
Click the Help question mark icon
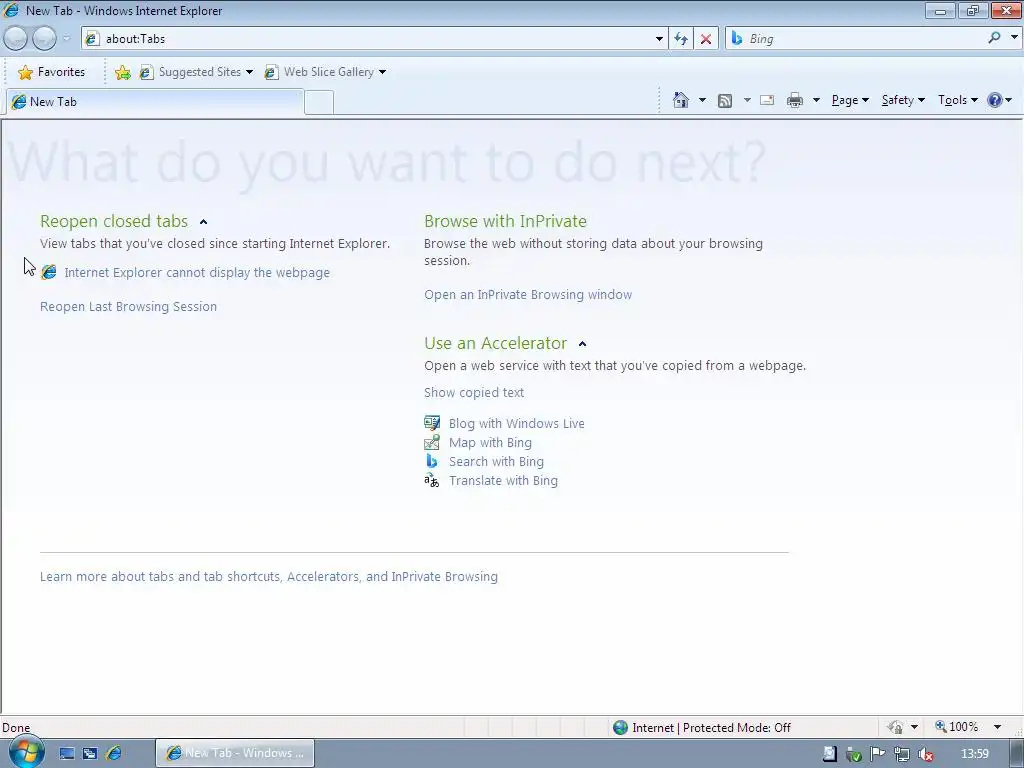pyautogui.click(x=995, y=100)
